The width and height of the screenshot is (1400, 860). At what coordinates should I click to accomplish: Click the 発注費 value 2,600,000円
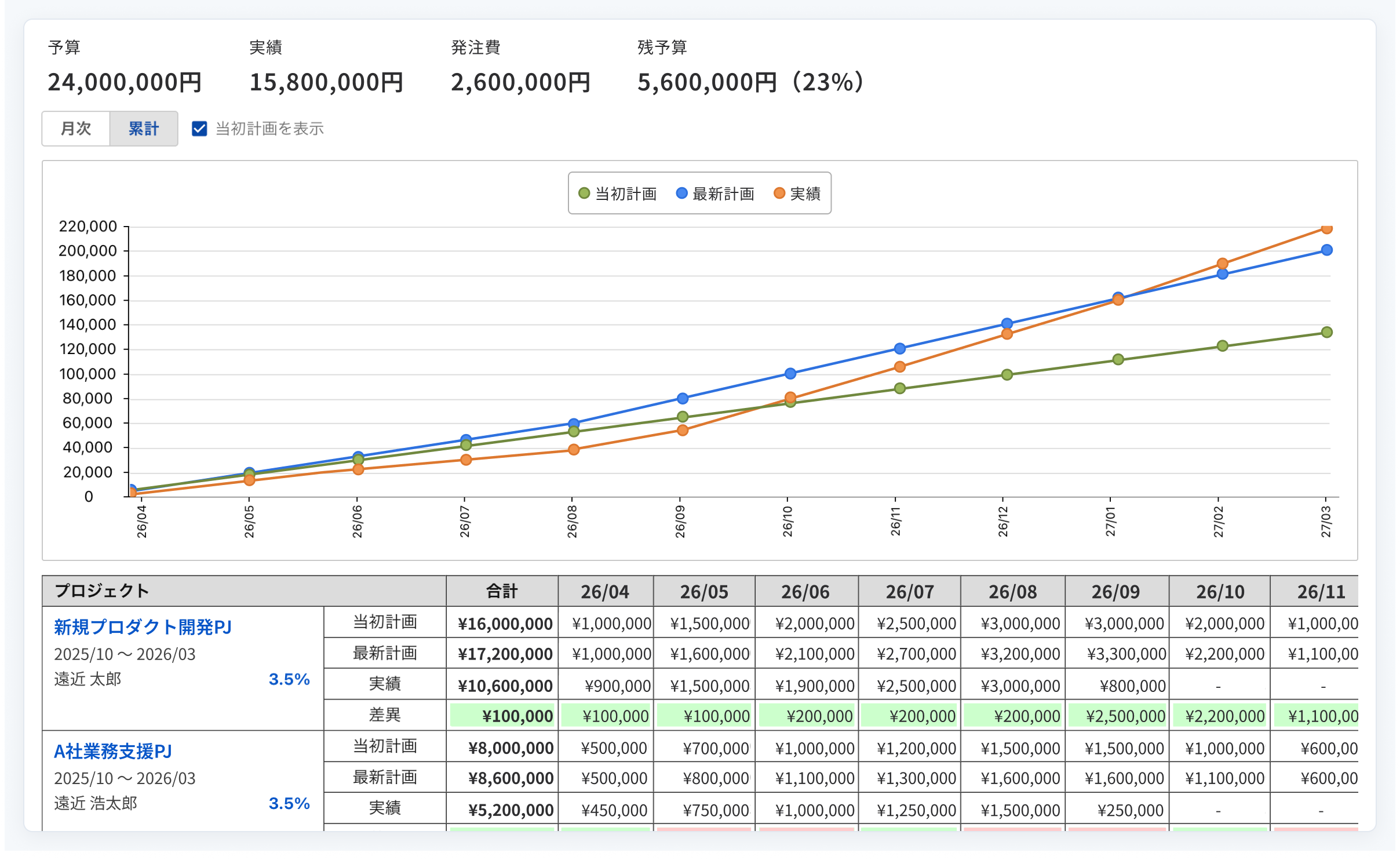click(521, 82)
